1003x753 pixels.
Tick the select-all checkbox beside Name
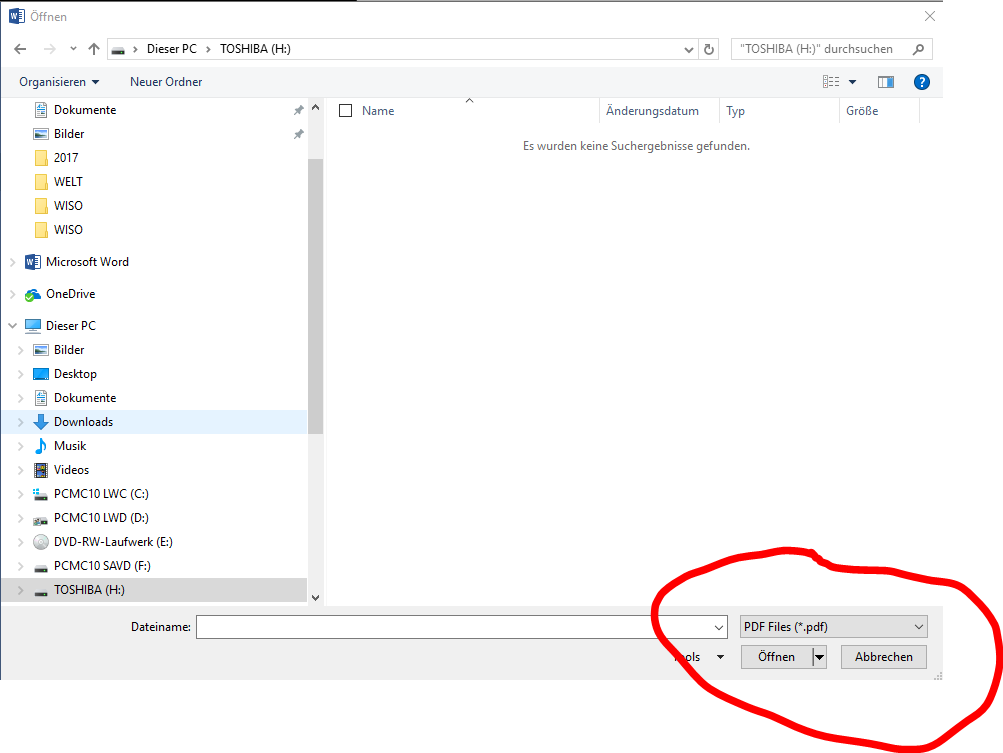point(345,111)
